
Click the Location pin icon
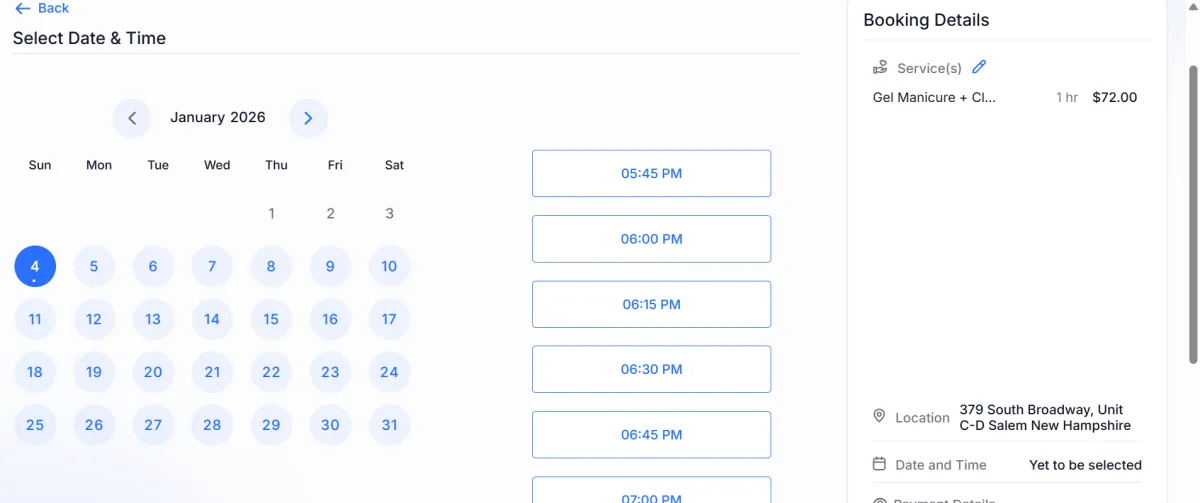coord(880,416)
